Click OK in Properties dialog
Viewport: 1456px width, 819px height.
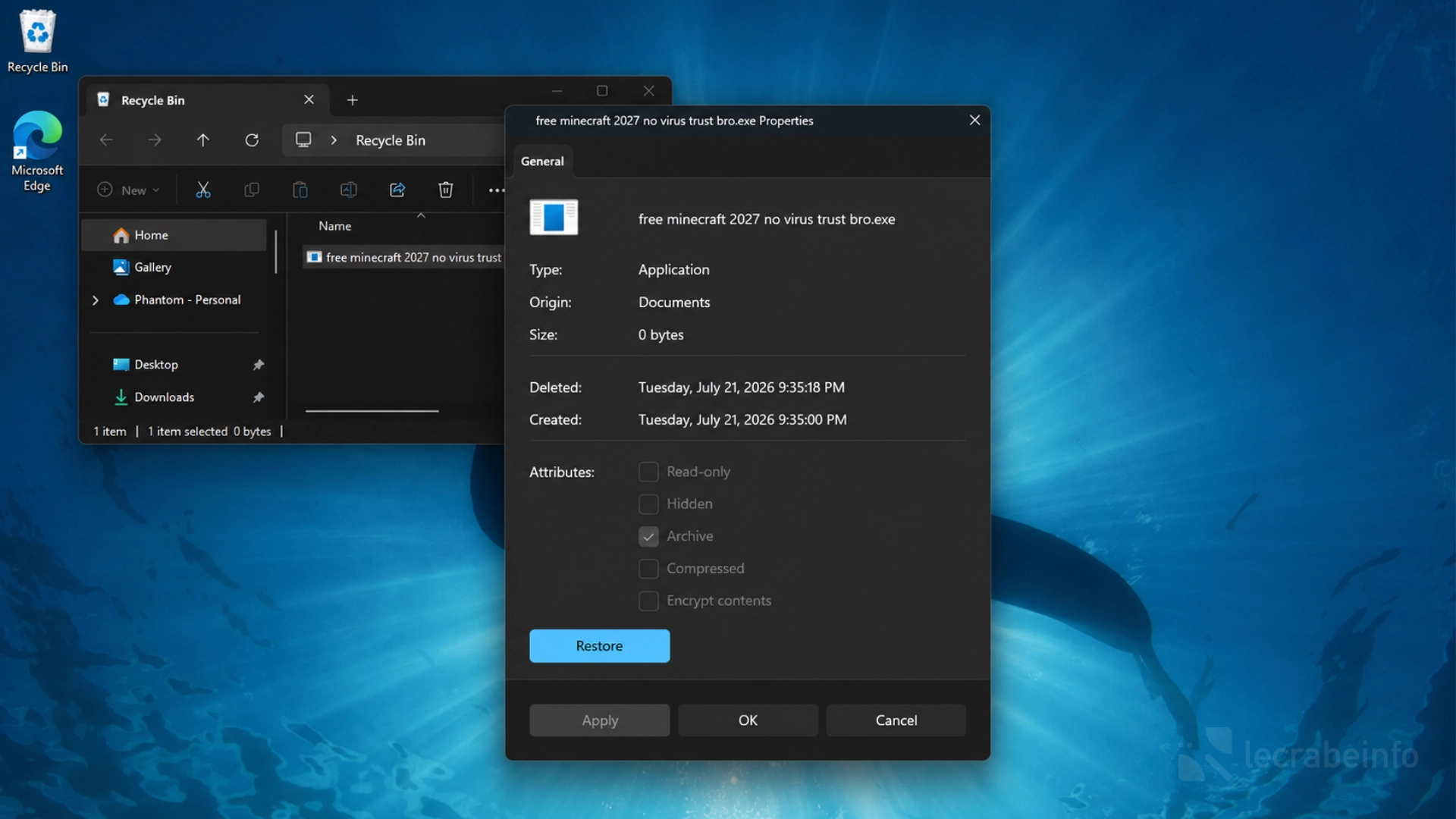(748, 720)
